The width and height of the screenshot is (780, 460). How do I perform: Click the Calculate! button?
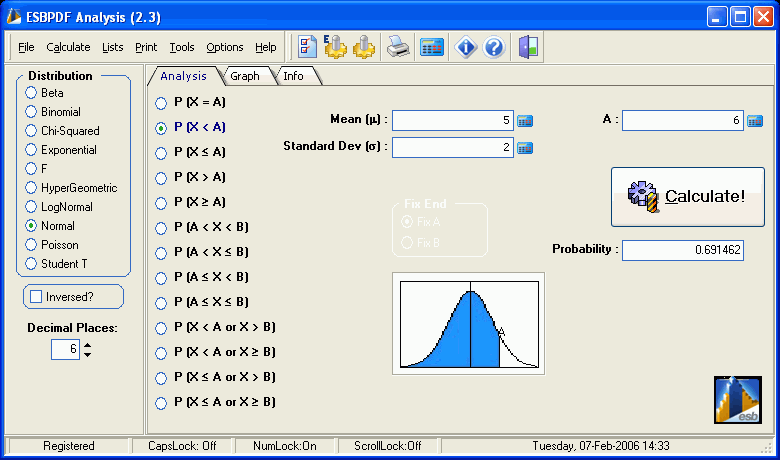coord(688,197)
